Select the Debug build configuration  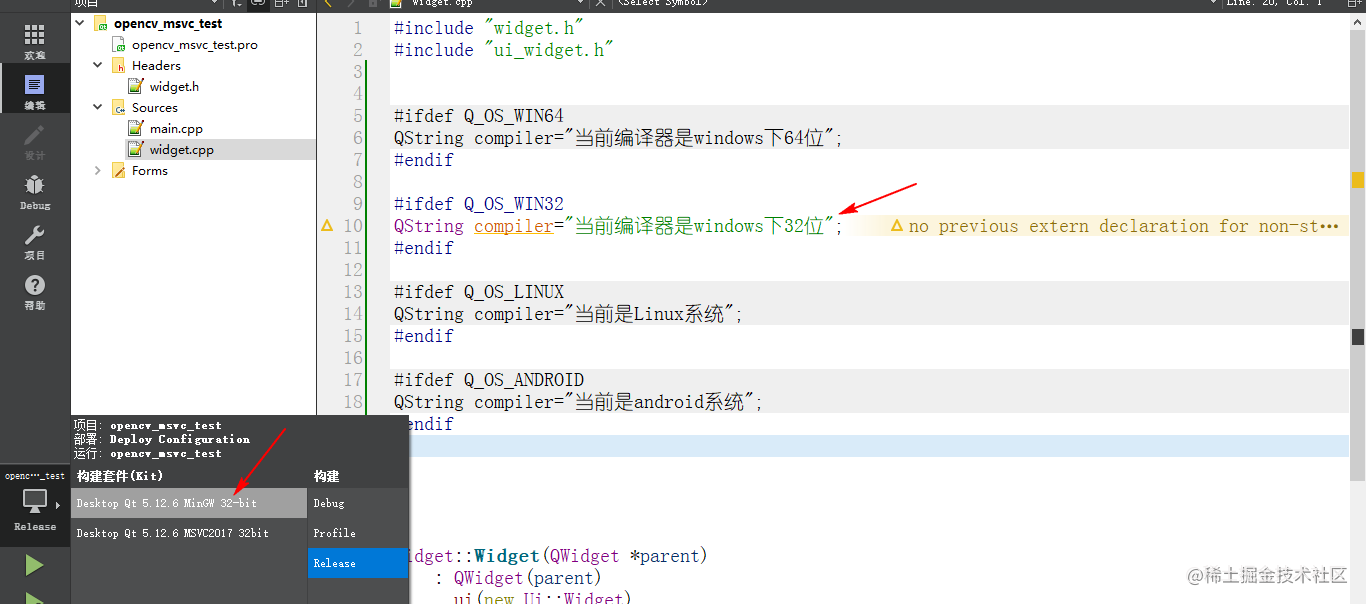[x=357, y=503]
